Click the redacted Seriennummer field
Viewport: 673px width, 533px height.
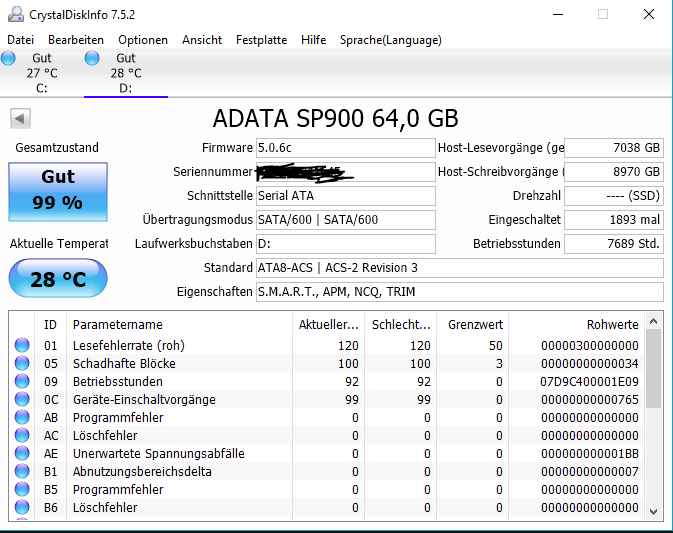[x=346, y=172]
